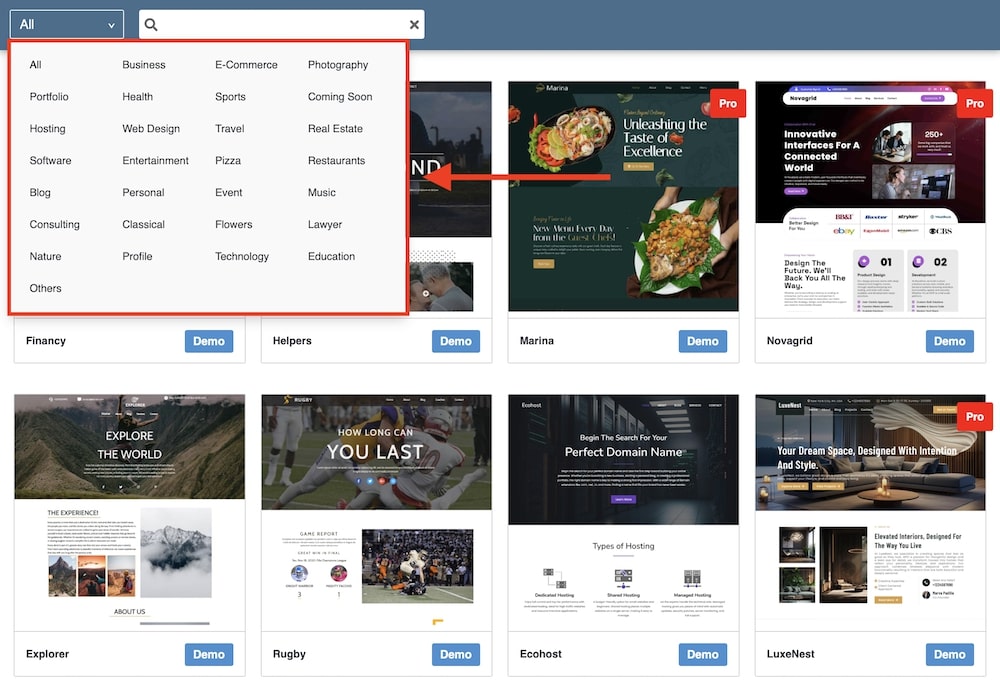The image size is (1000, 682).
Task: Click the Pro badge on Novagrid template
Action: tap(974, 103)
